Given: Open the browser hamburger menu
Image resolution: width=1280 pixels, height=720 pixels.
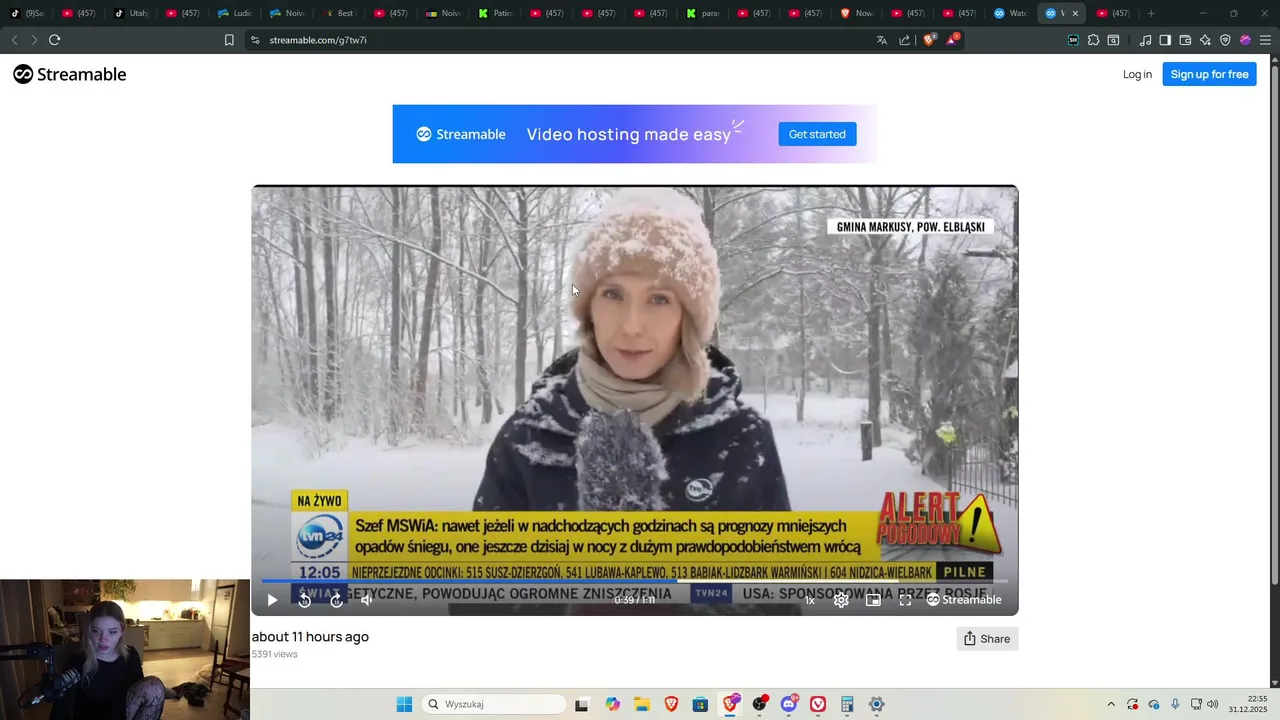Looking at the screenshot, I should [x=1265, y=40].
